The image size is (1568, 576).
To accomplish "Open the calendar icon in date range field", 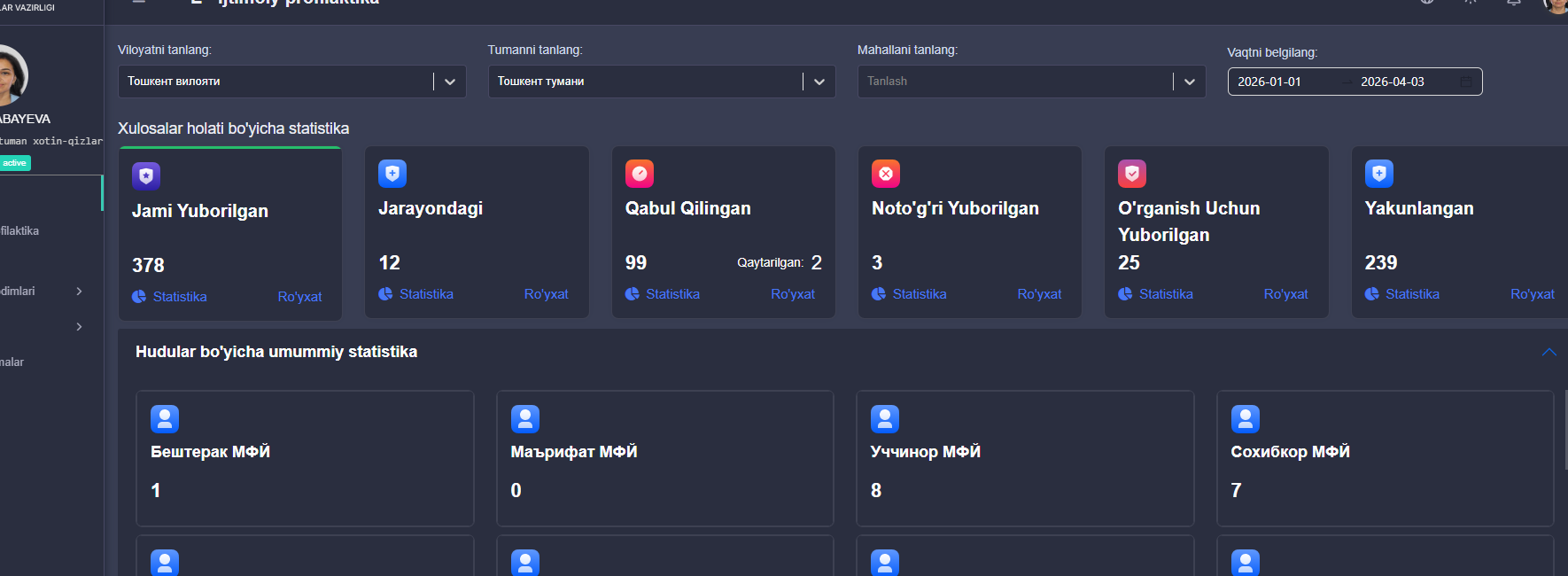I will (x=1466, y=82).
